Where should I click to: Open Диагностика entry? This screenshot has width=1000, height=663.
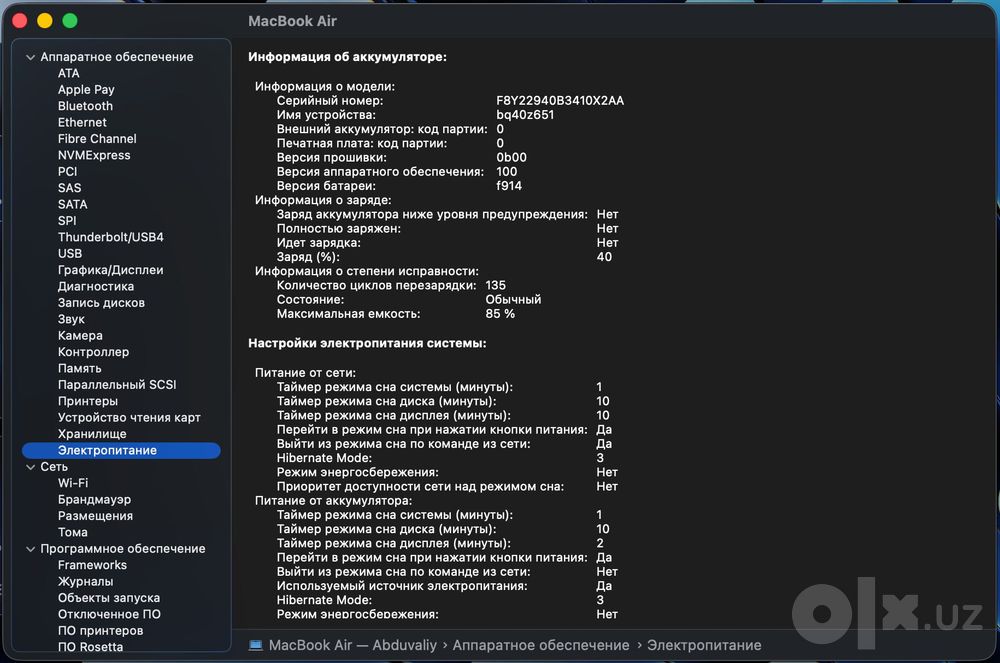point(96,287)
